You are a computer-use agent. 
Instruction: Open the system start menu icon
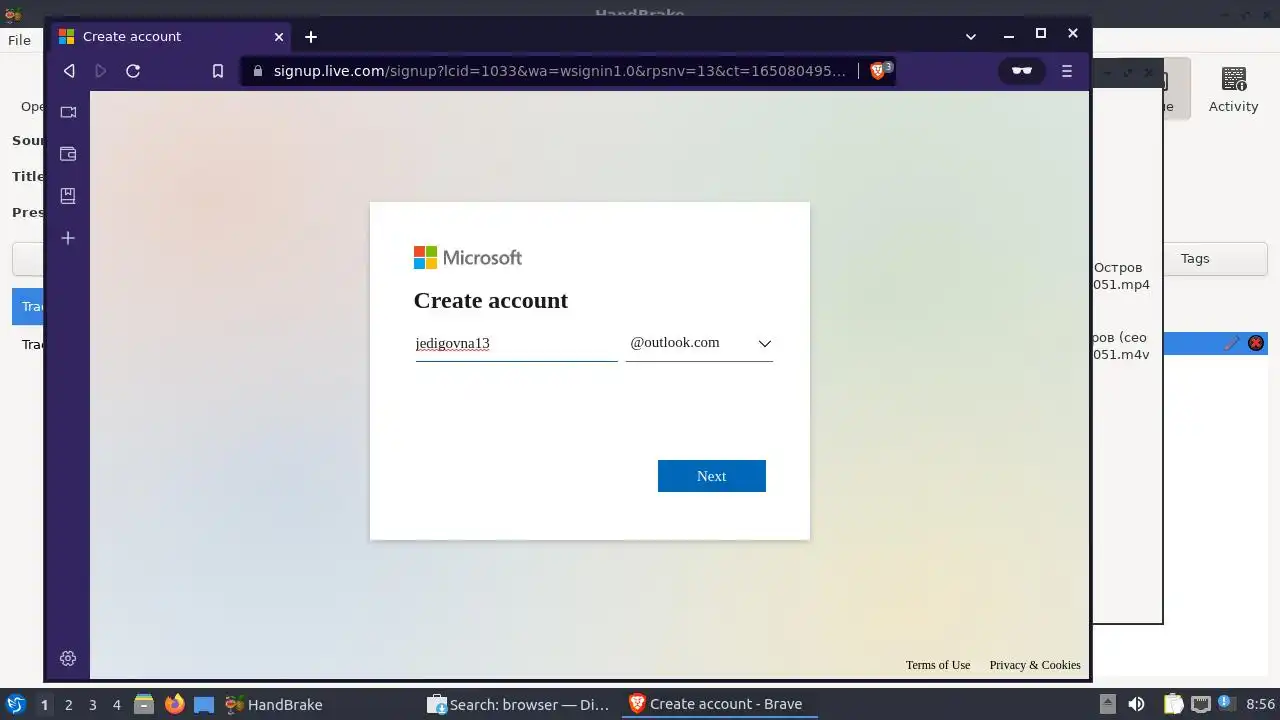tap(16, 704)
